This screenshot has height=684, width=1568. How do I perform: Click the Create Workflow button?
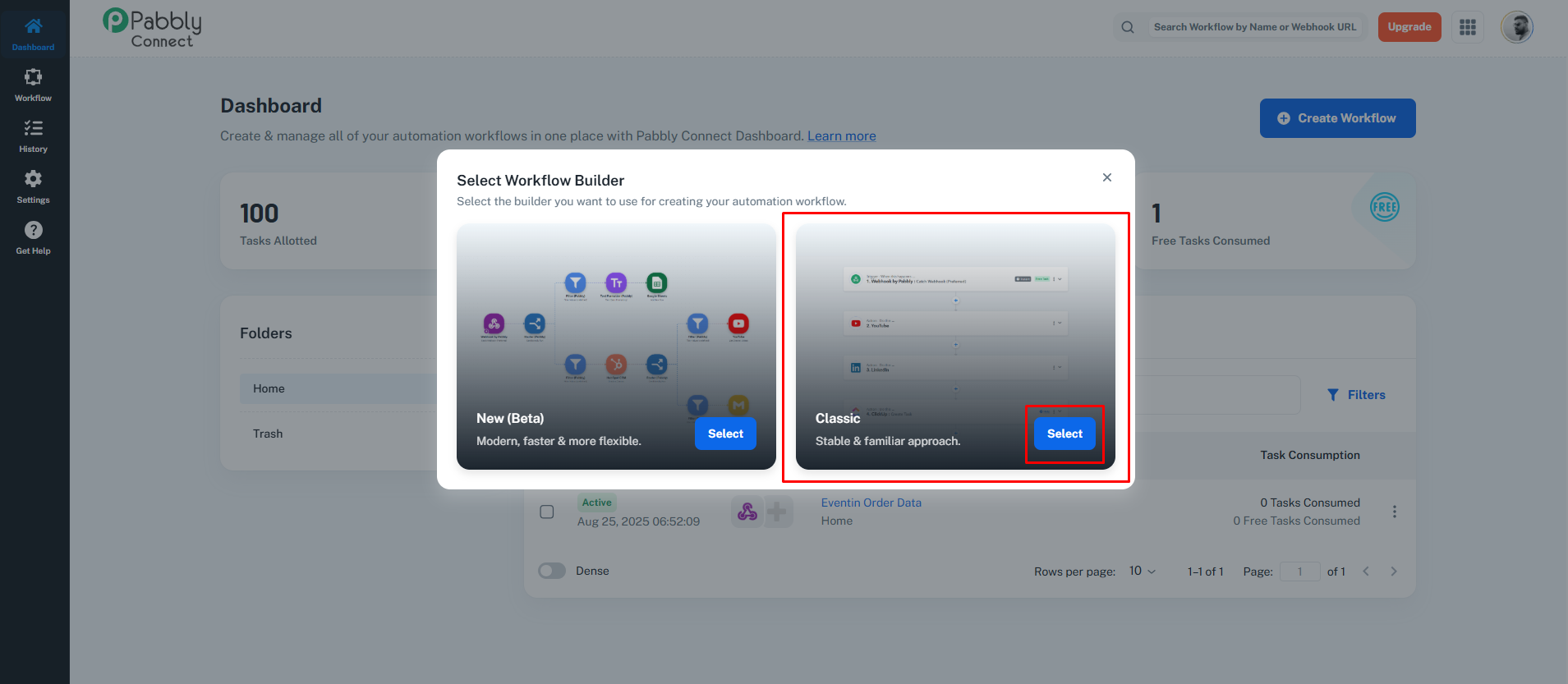pyautogui.click(x=1337, y=118)
